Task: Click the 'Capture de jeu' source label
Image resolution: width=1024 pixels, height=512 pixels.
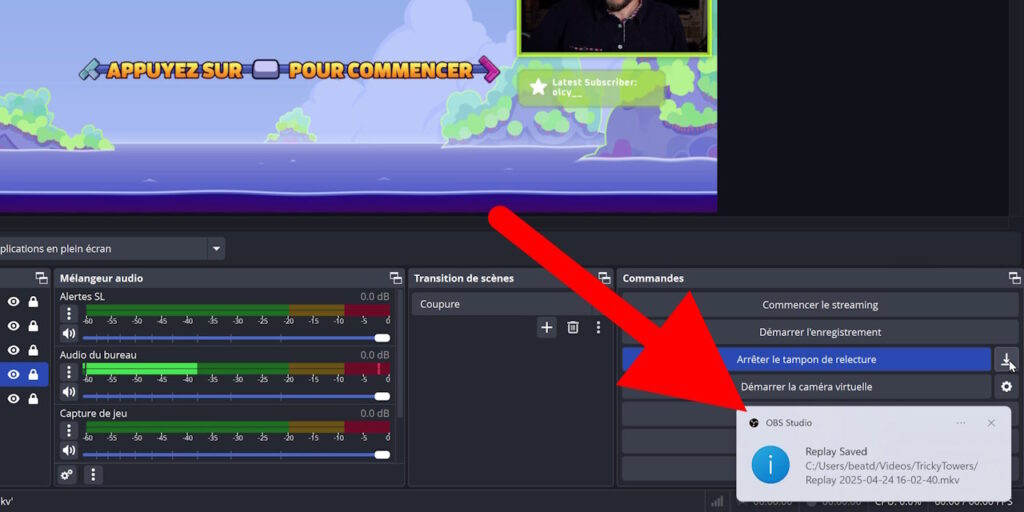Action: click(x=93, y=413)
